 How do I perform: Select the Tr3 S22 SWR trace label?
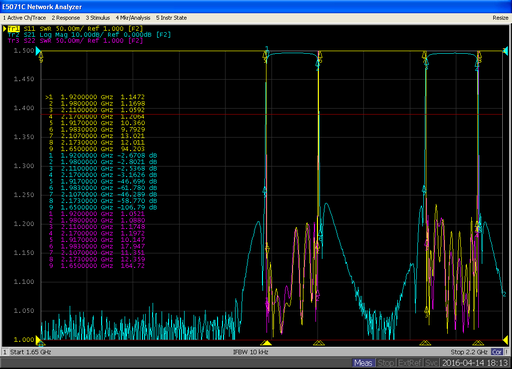tap(75, 41)
